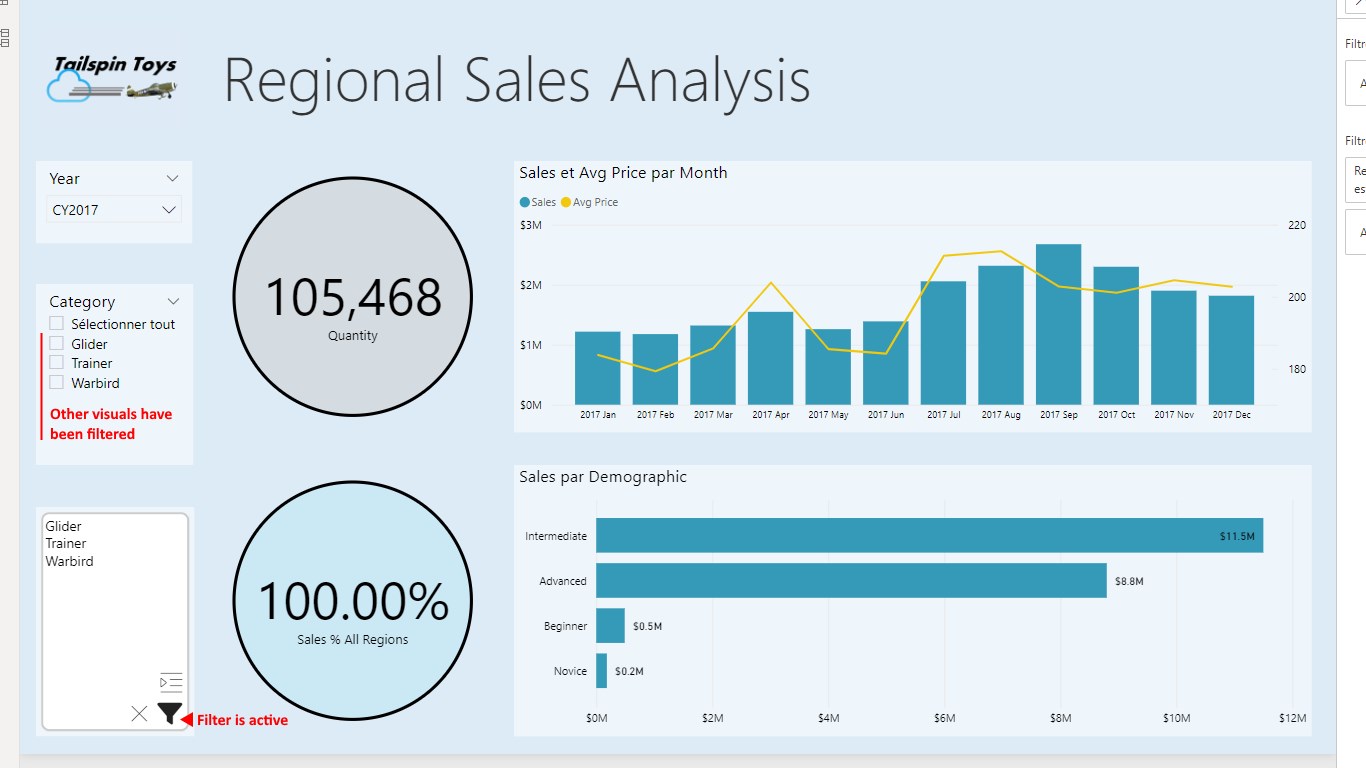Click the $3M y-axis label
Screen dimensions: 1366x768
pyautogui.click(x=530, y=225)
